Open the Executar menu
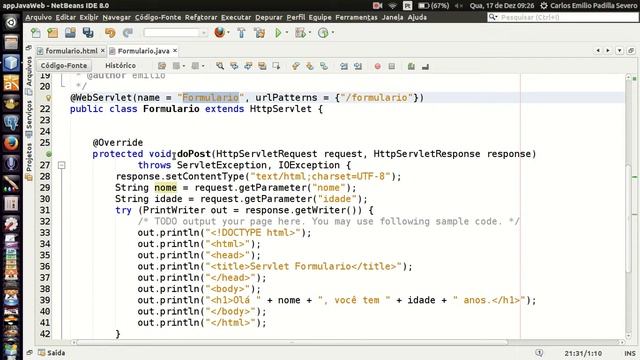Viewport: 640px width, 360px height. [236, 17]
